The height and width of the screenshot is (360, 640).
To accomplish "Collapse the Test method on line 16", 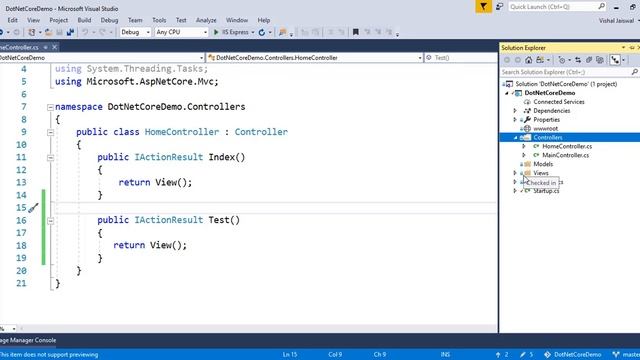I will (50, 221).
